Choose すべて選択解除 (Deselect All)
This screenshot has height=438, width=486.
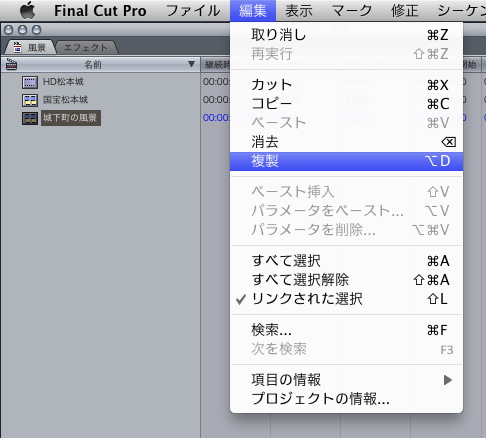click(346, 280)
